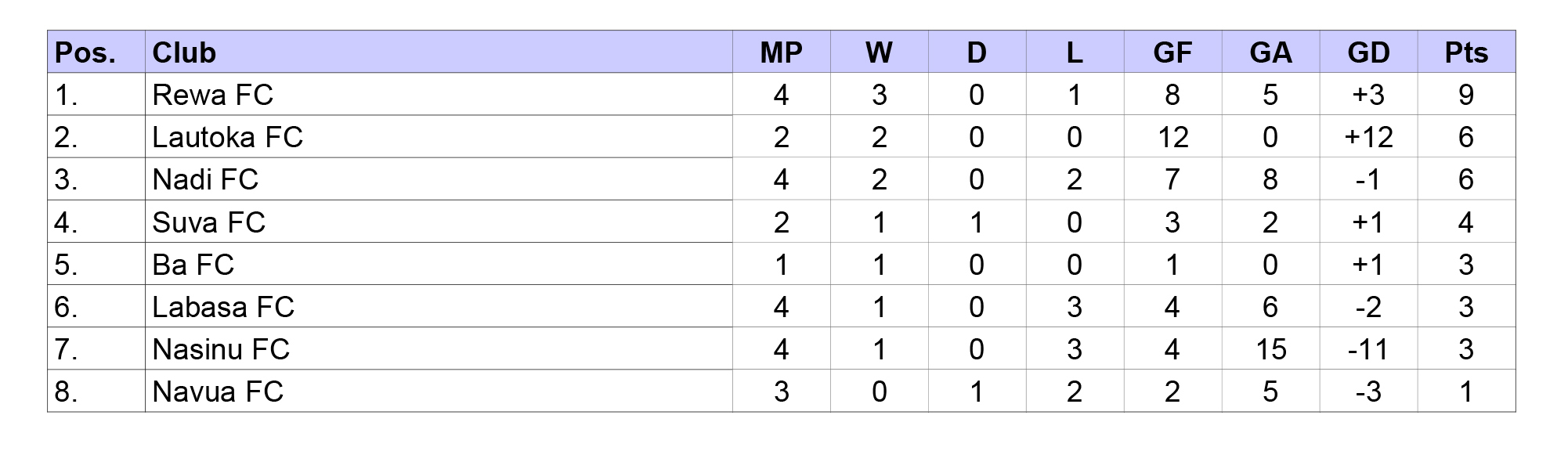Click the Suva FC club name
Viewport: 1568px width, 451px height.
tap(209, 222)
